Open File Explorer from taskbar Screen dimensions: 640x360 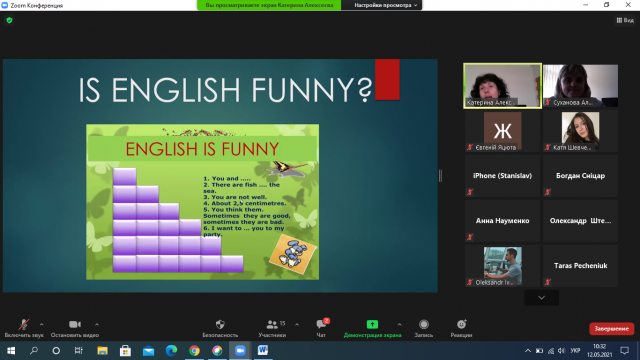[102, 351]
